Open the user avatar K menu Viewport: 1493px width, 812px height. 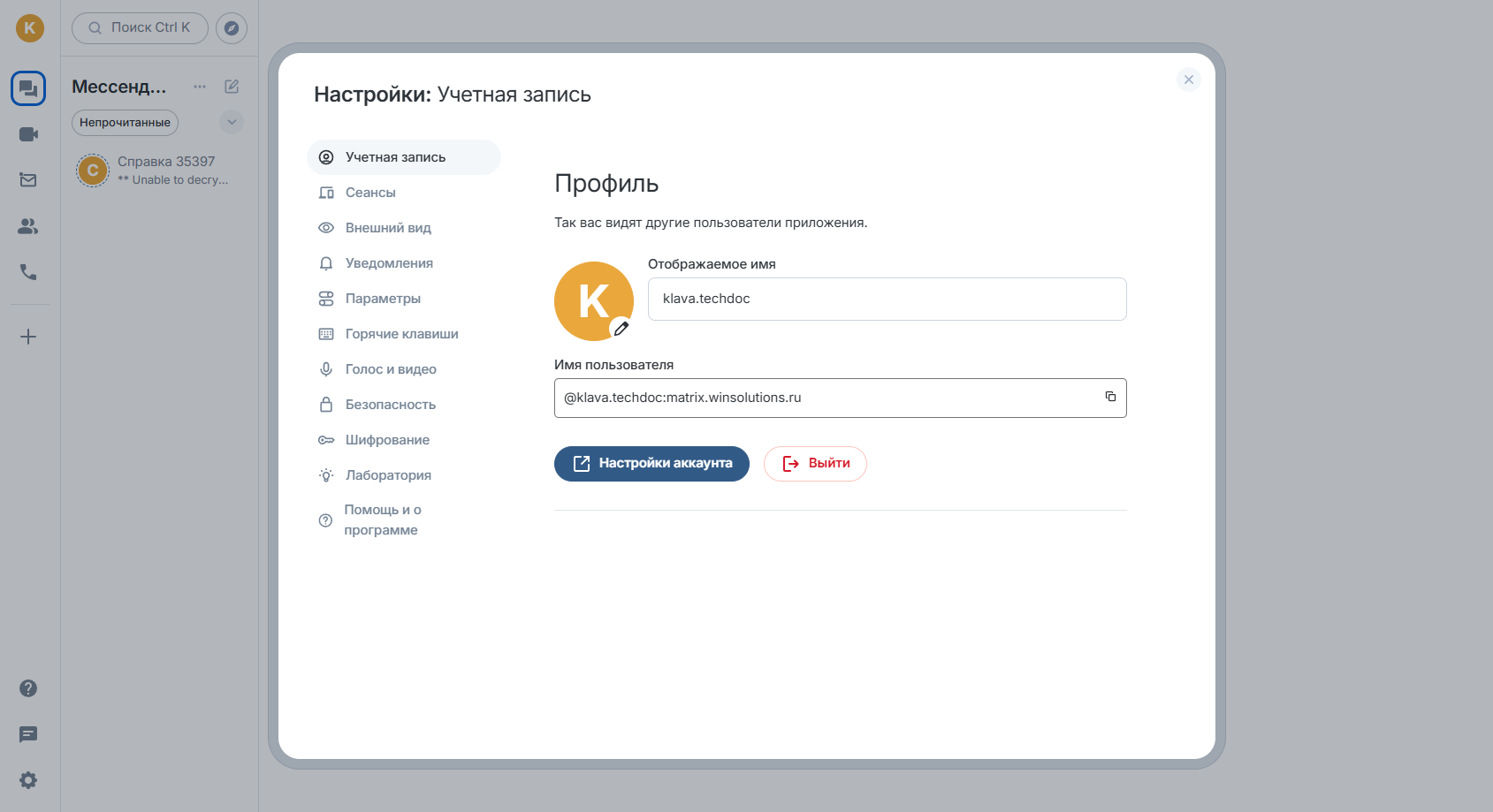[x=29, y=27]
